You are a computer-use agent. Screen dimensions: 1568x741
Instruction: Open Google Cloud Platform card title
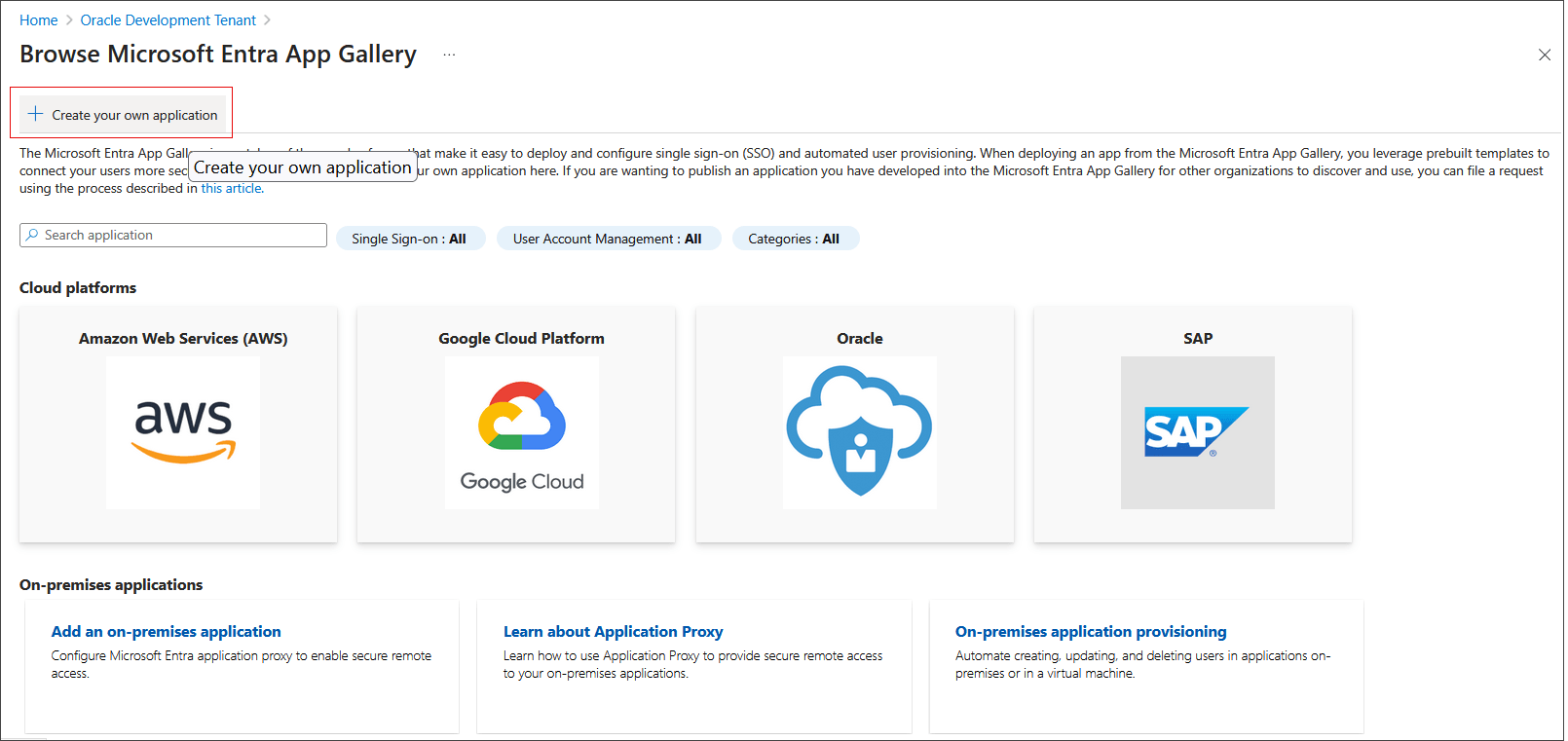pos(521,338)
